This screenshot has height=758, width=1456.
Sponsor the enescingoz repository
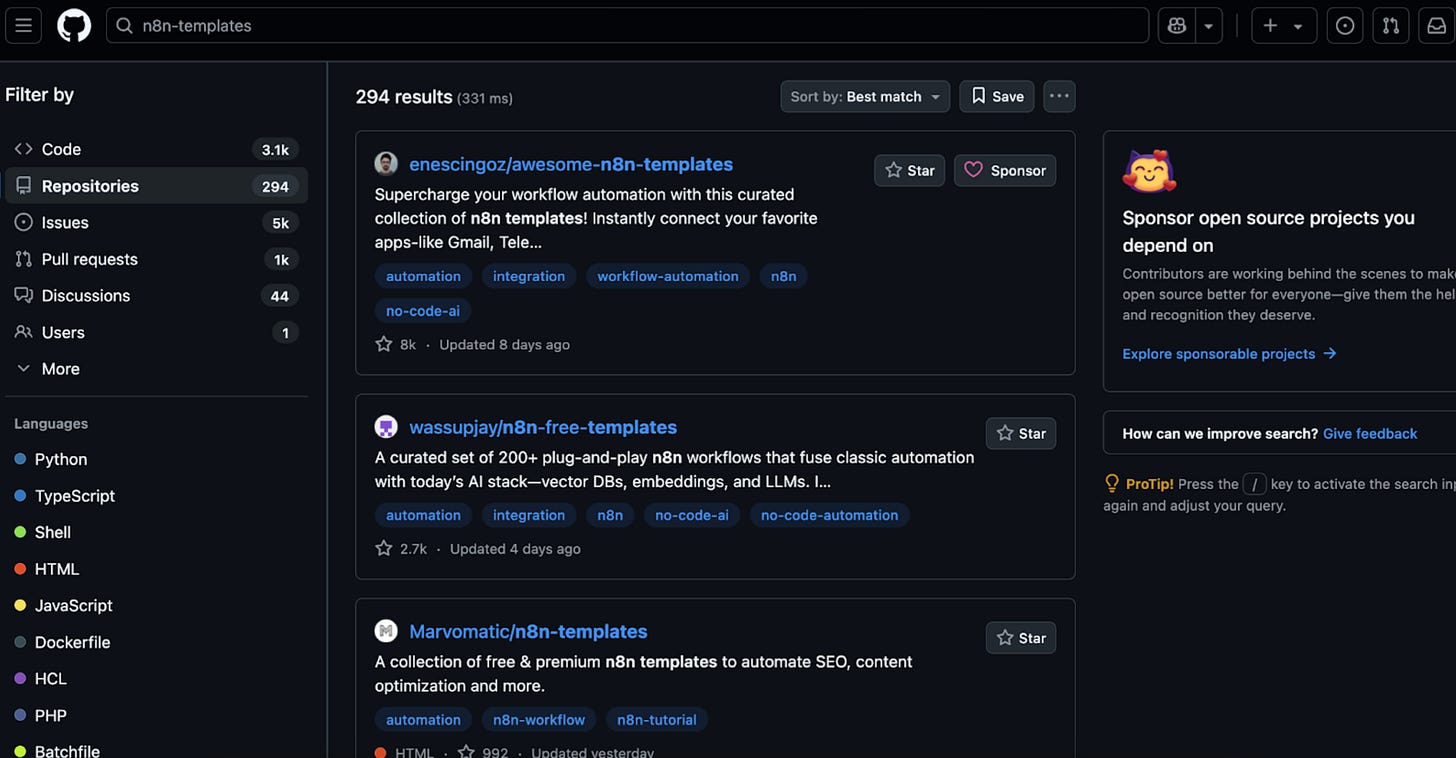pos(1005,171)
